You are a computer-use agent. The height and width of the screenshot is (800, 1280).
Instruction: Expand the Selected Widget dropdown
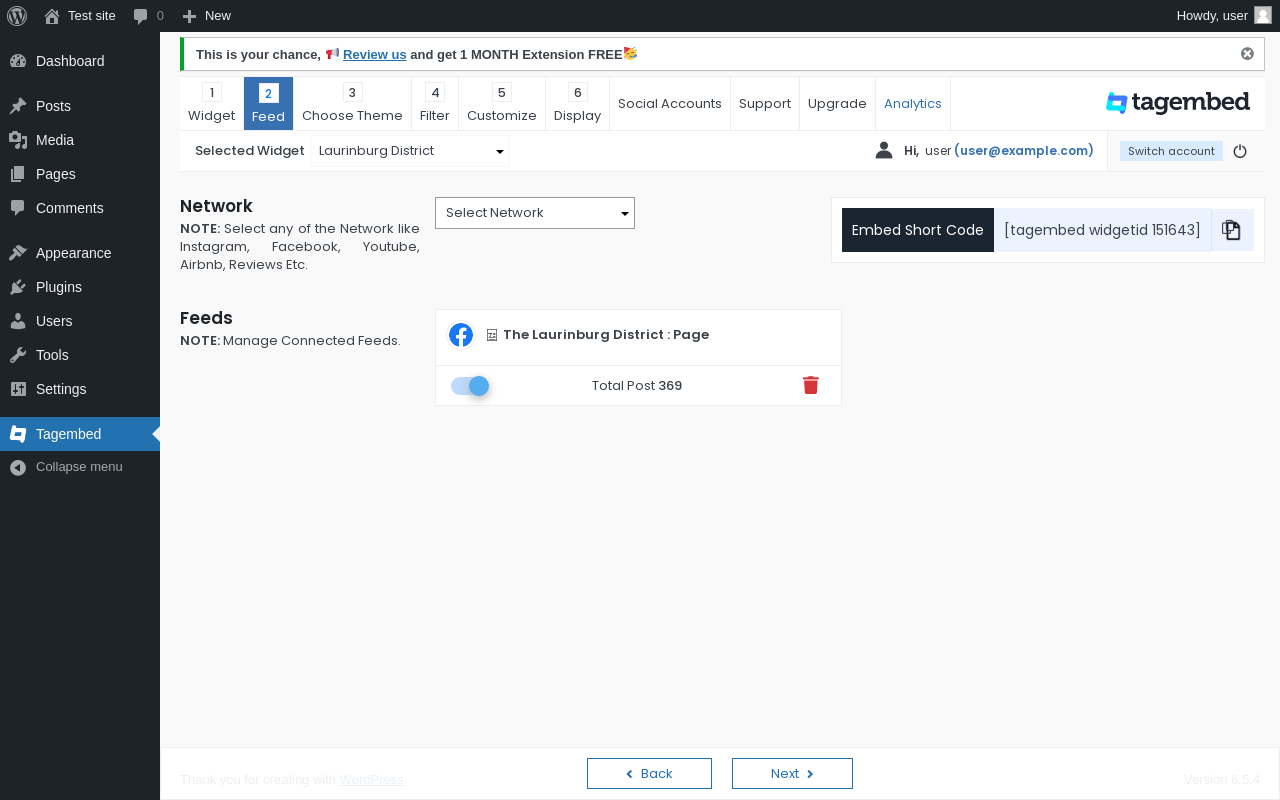coord(410,151)
